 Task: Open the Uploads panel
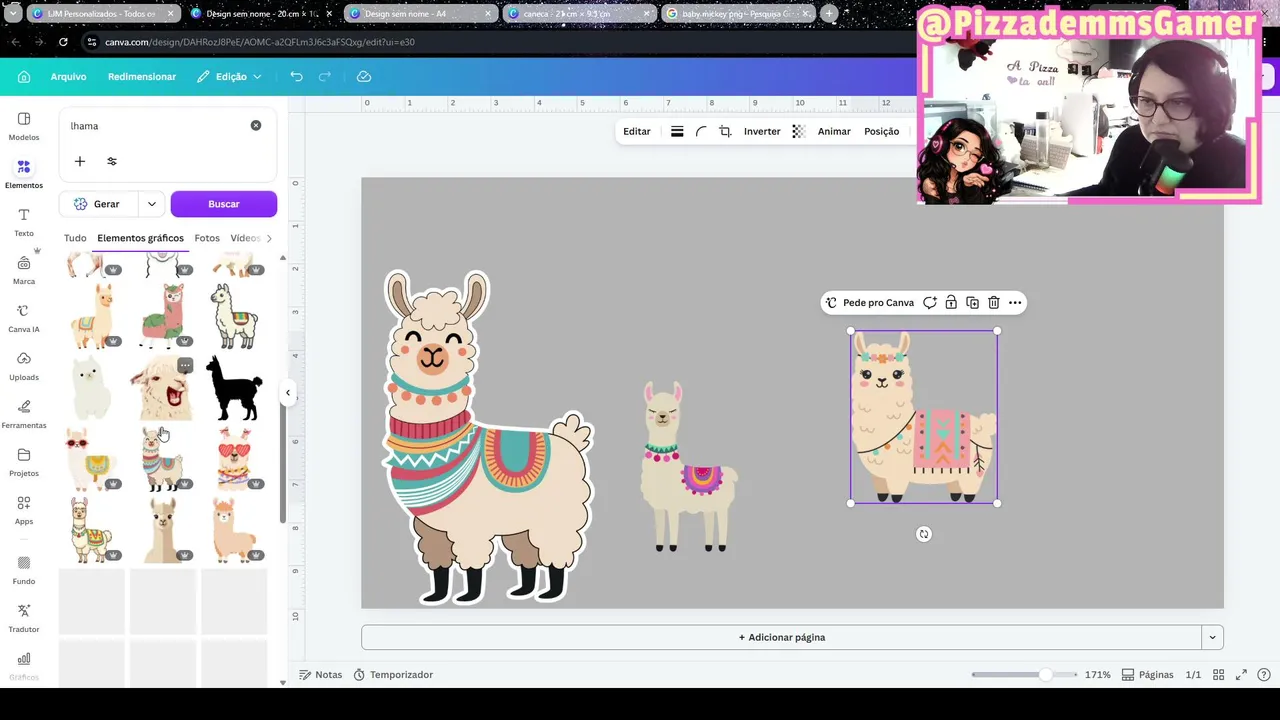tap(24, 366)
